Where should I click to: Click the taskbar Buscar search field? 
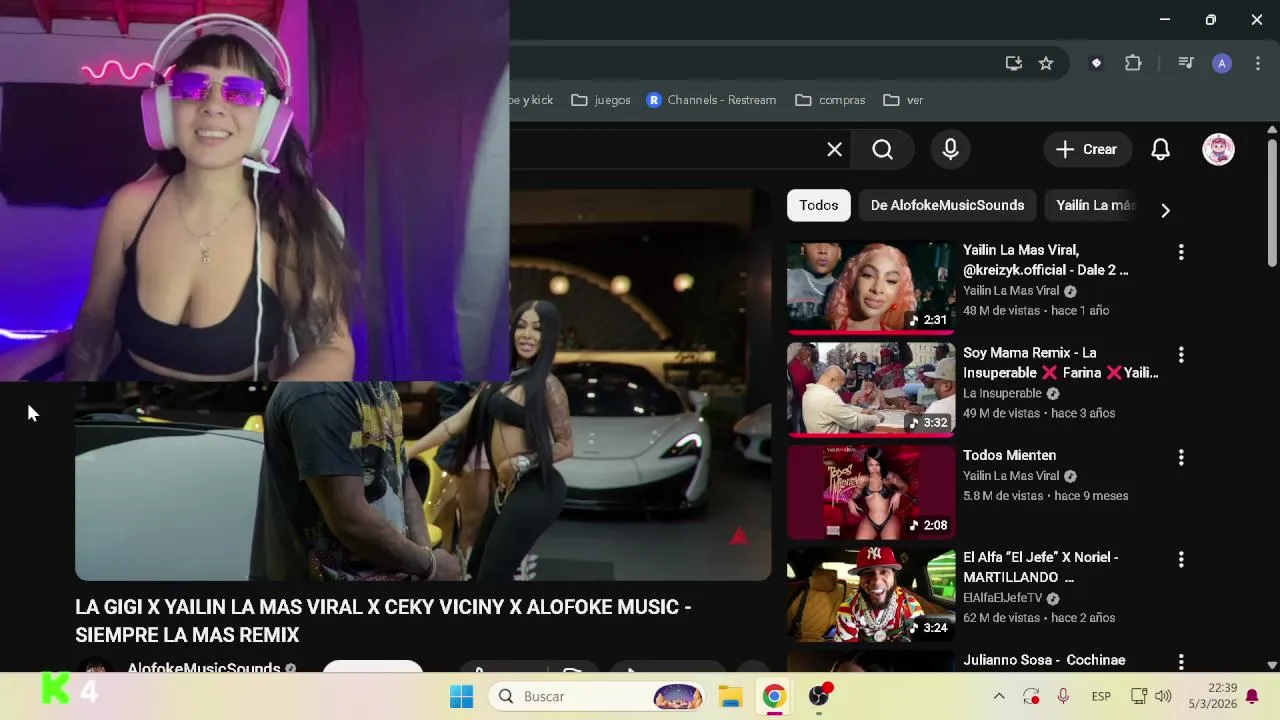(x=598, y=697)
